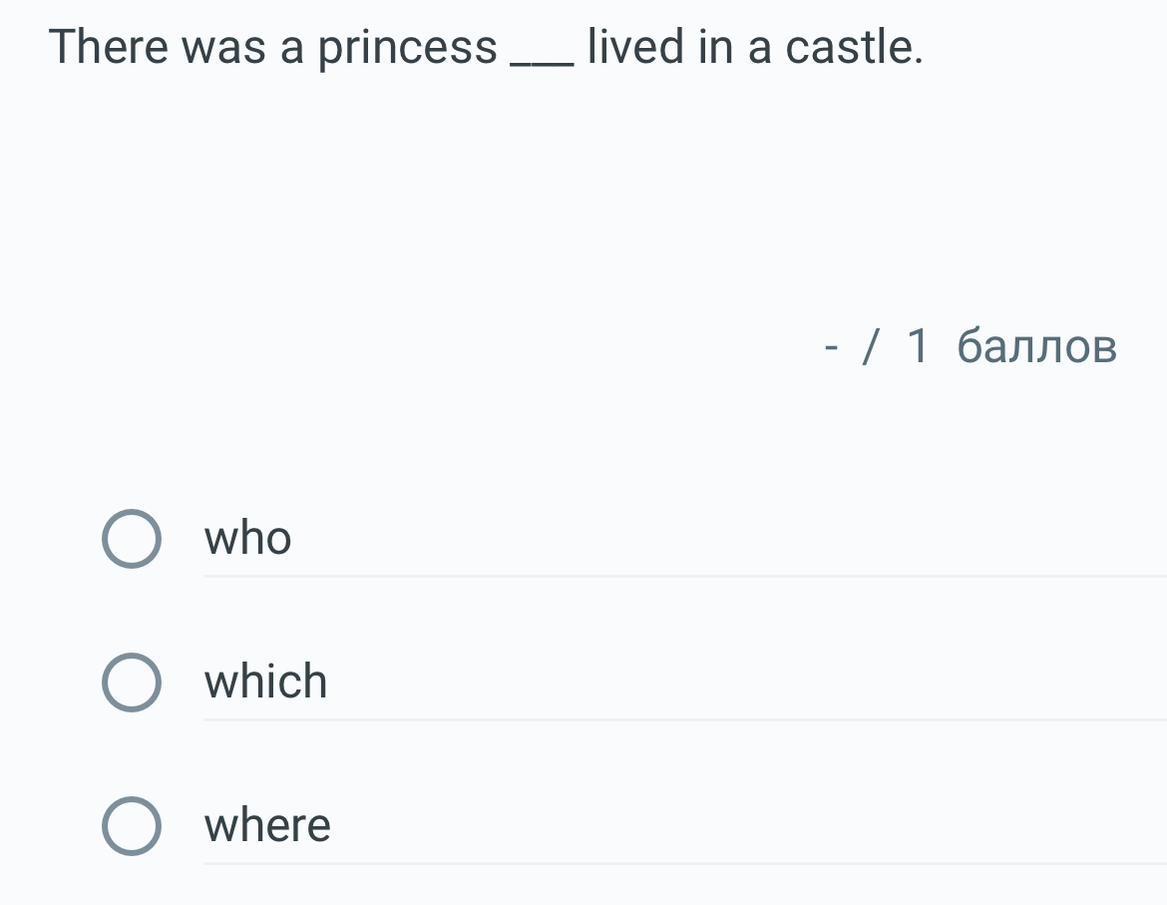Select the 'where' radio button
Screen dimensions: 1167x905
point(131,826)
